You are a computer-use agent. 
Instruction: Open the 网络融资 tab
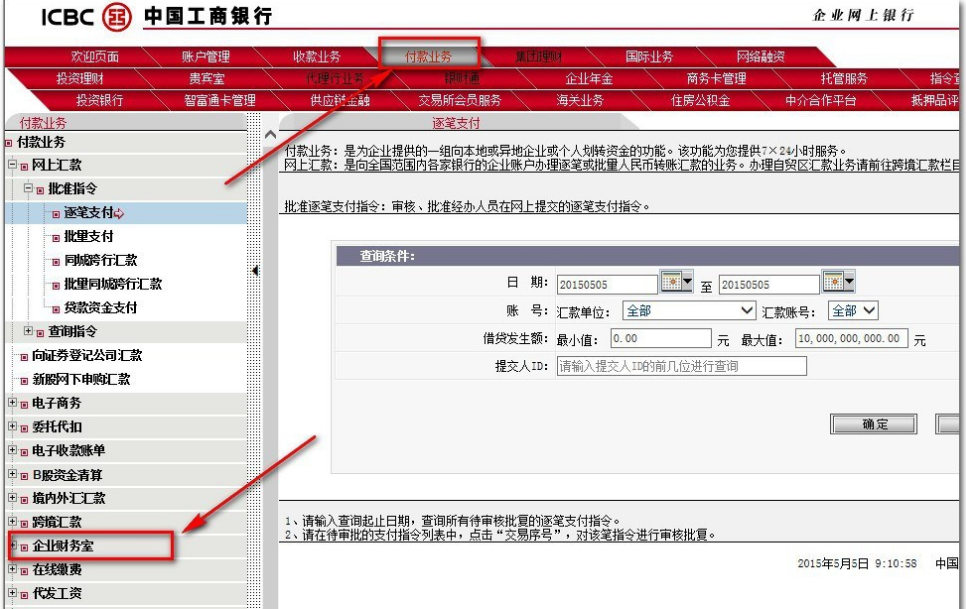760,57
